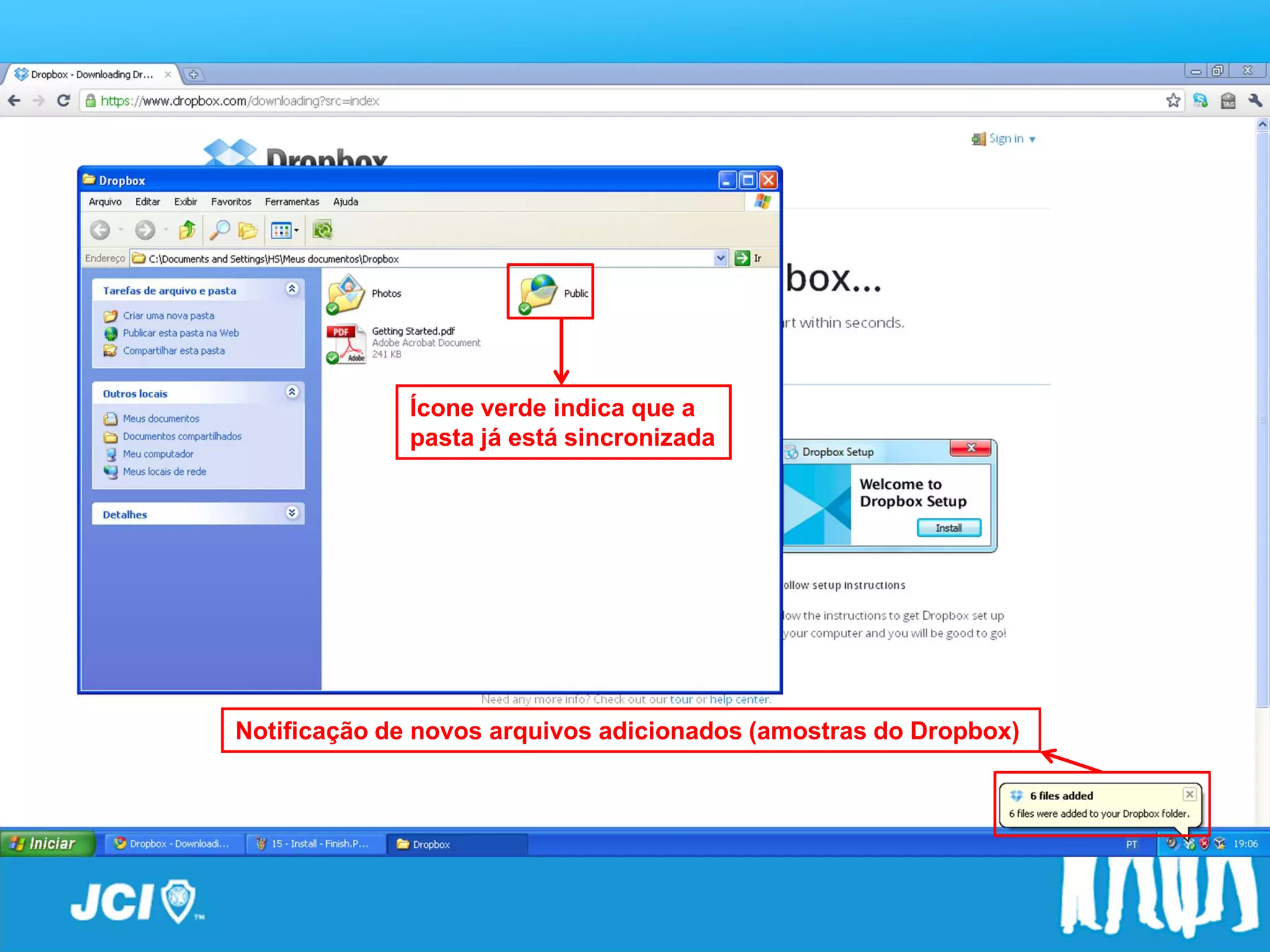Open the Public folder
1270x952 pixels.
[552, 293]
